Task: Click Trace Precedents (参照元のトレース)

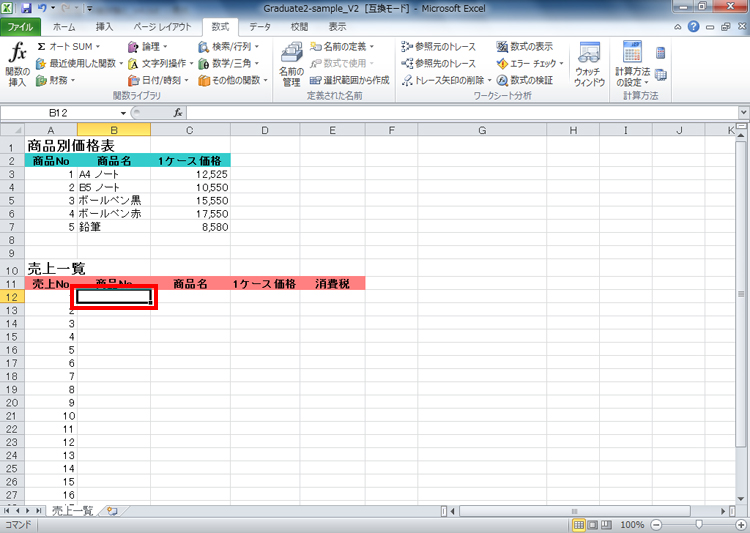Action: coord(439,46)
